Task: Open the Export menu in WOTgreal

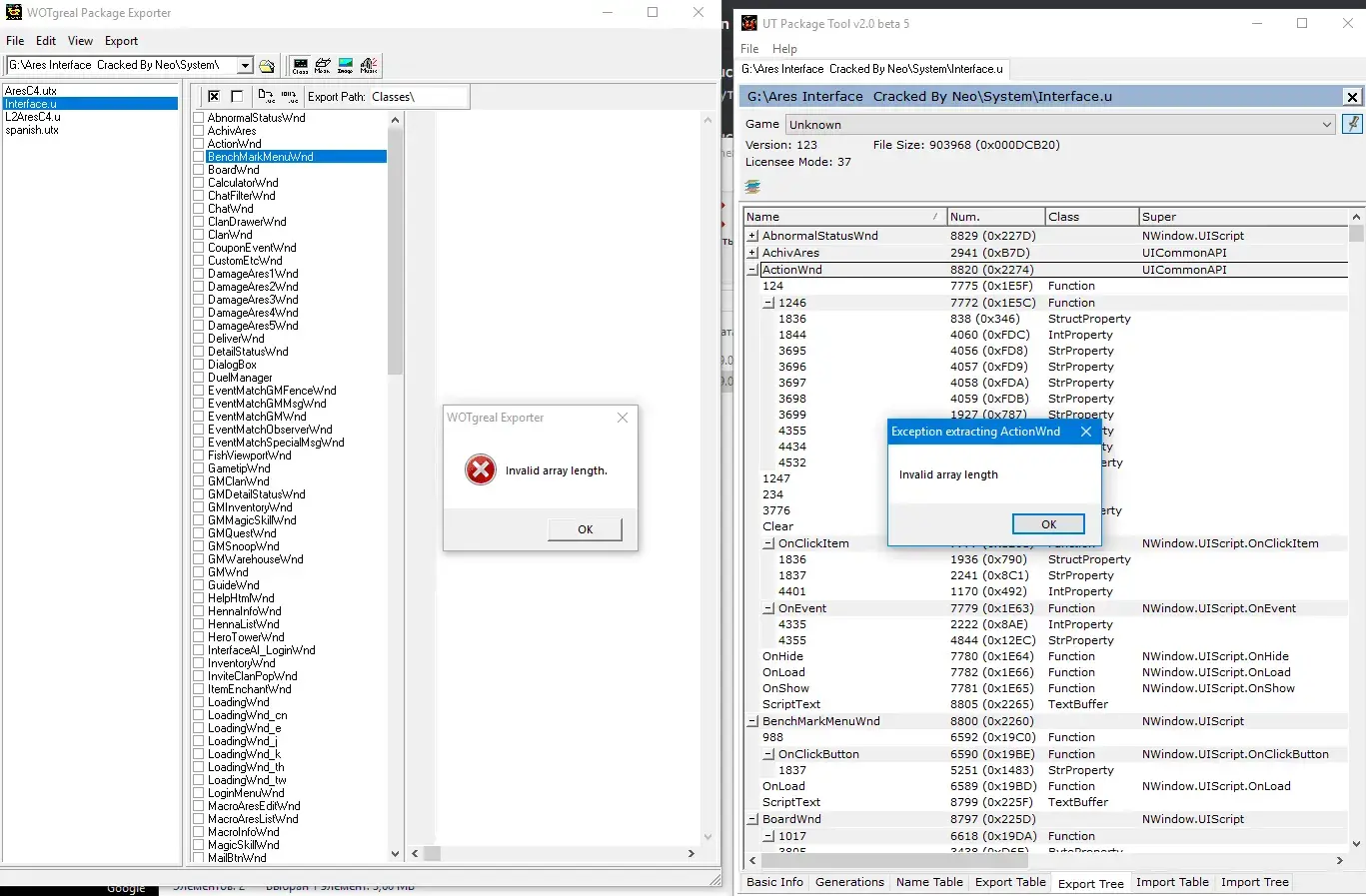Action: 121,41
